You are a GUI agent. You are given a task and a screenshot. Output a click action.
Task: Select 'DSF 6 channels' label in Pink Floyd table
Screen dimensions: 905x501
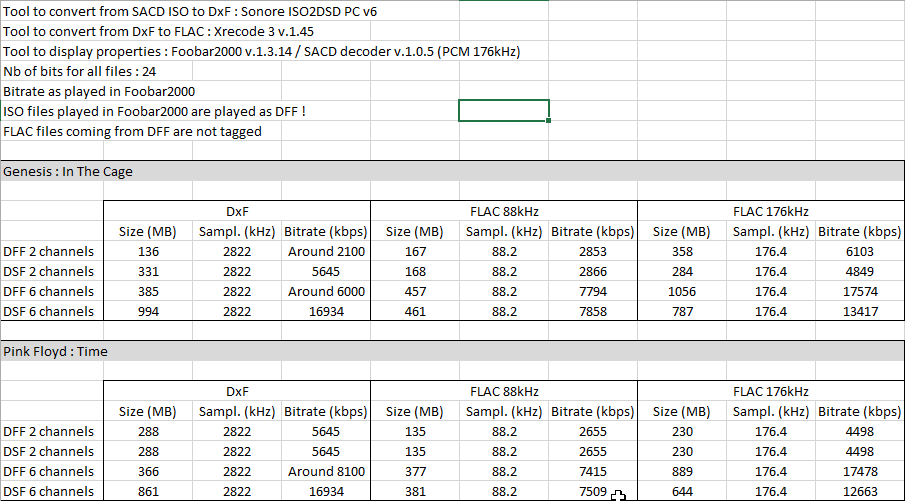click(48, 492)
